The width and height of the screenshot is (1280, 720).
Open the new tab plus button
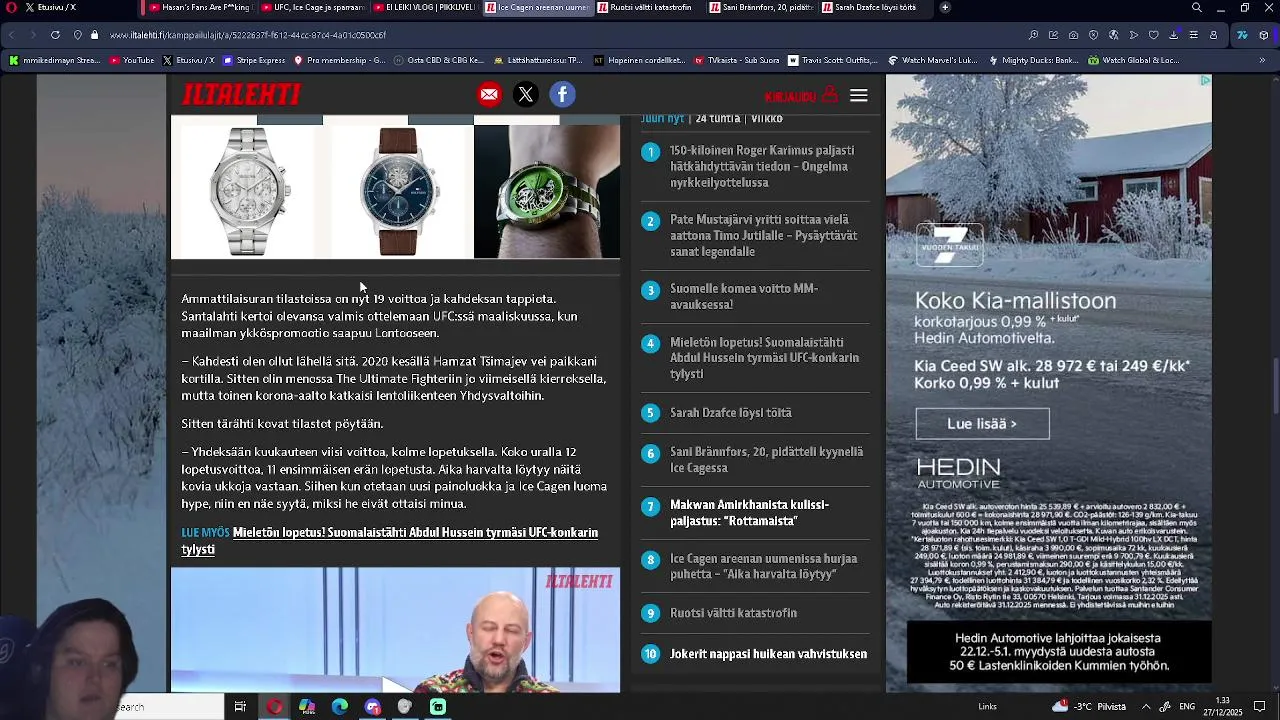[945, 7]
